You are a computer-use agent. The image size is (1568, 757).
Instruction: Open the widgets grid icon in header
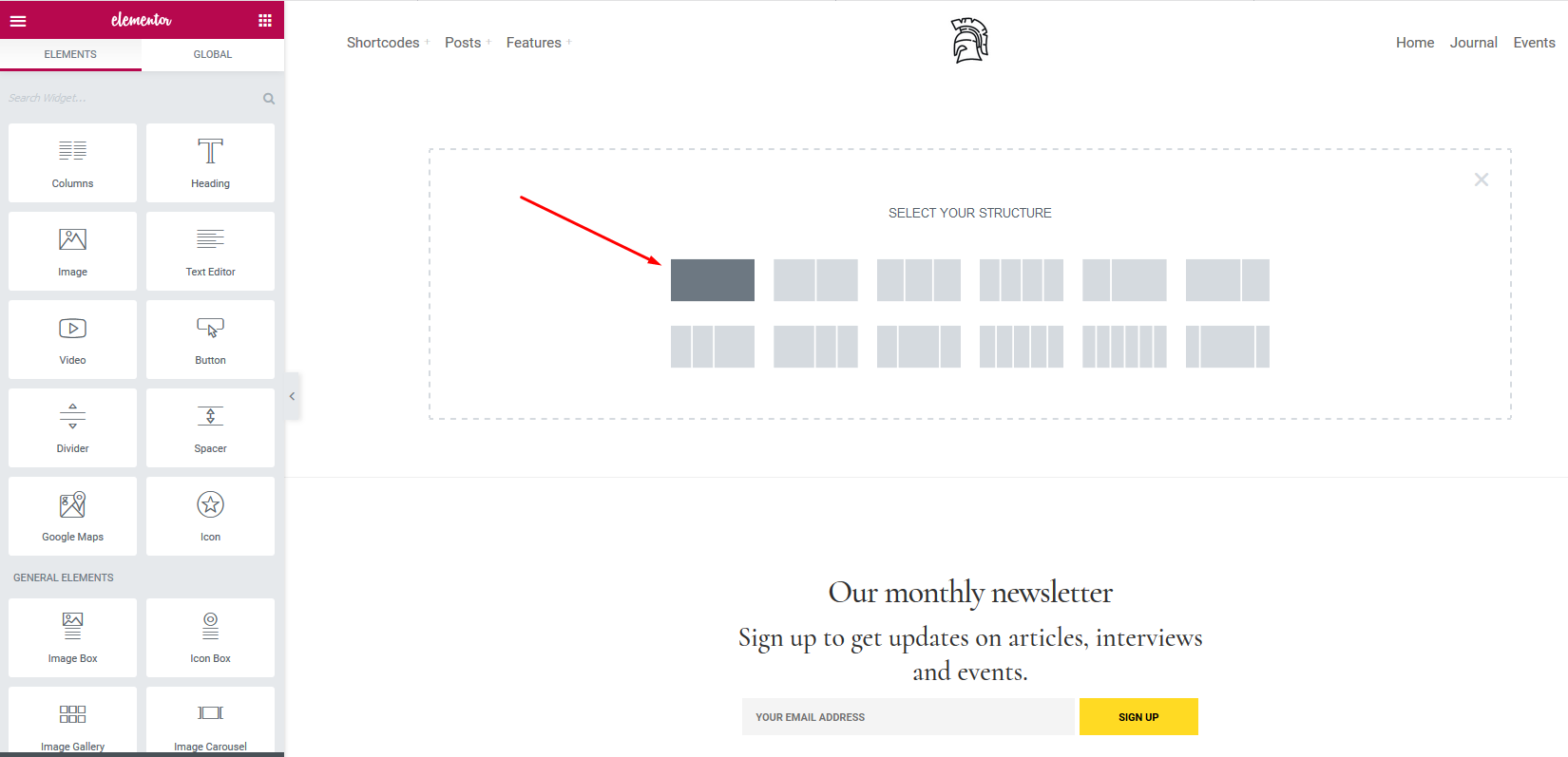click(265, 20)
